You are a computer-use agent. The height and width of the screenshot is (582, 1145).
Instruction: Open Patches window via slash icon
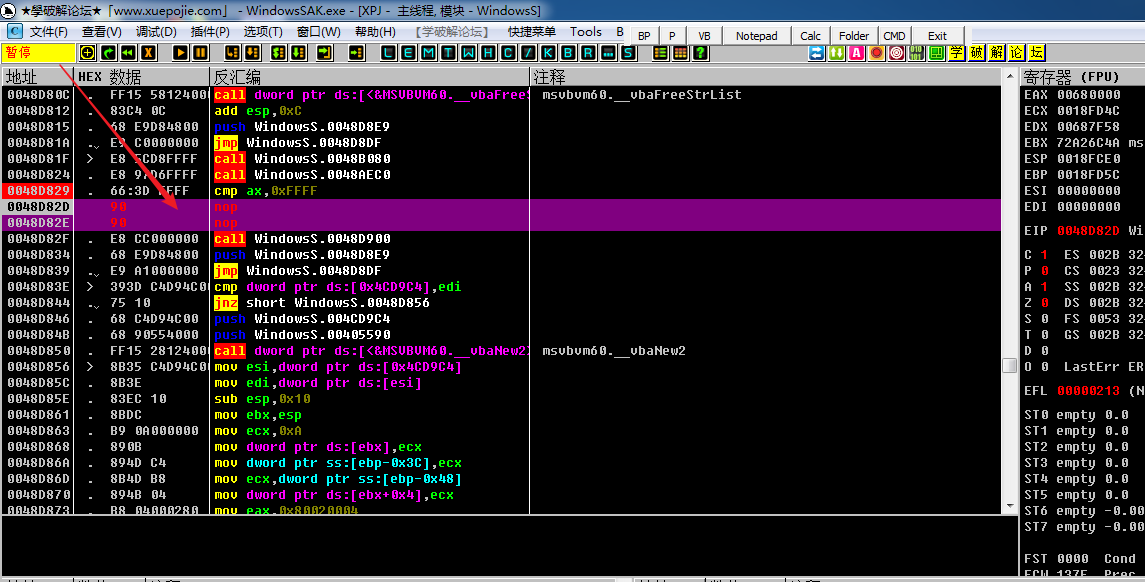528,53
